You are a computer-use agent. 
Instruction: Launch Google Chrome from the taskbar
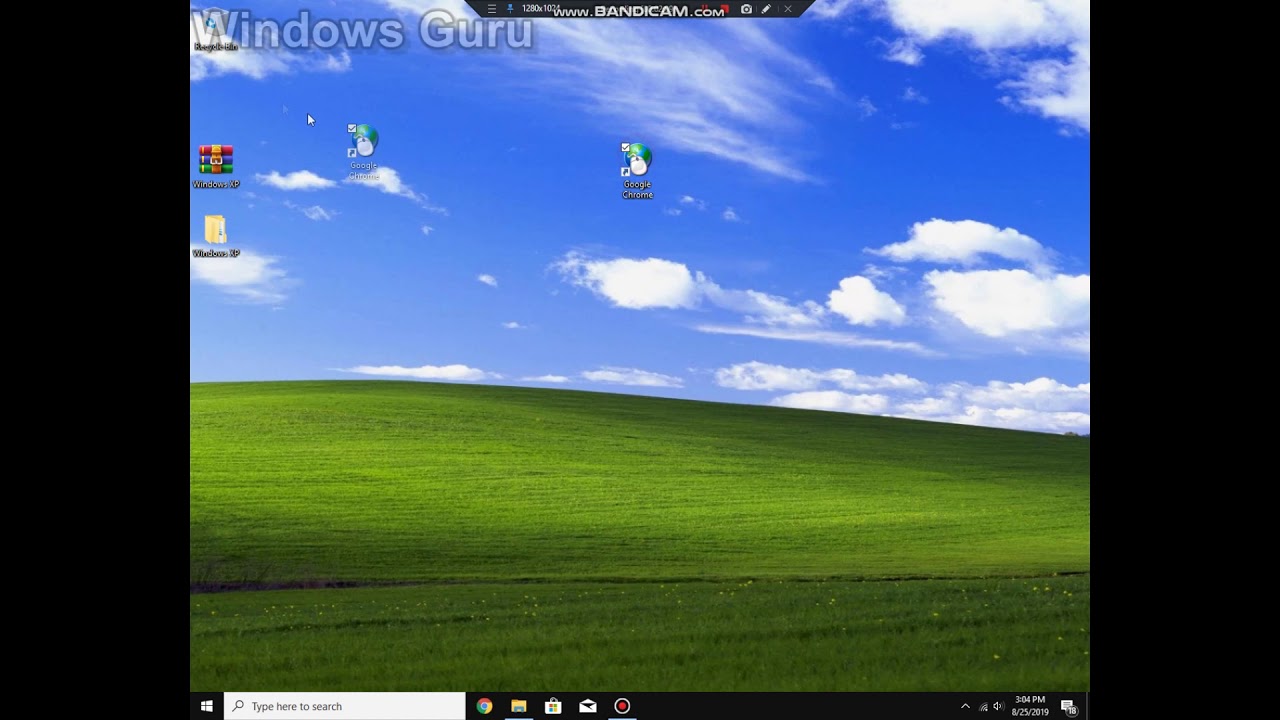[x=484, y=706]
